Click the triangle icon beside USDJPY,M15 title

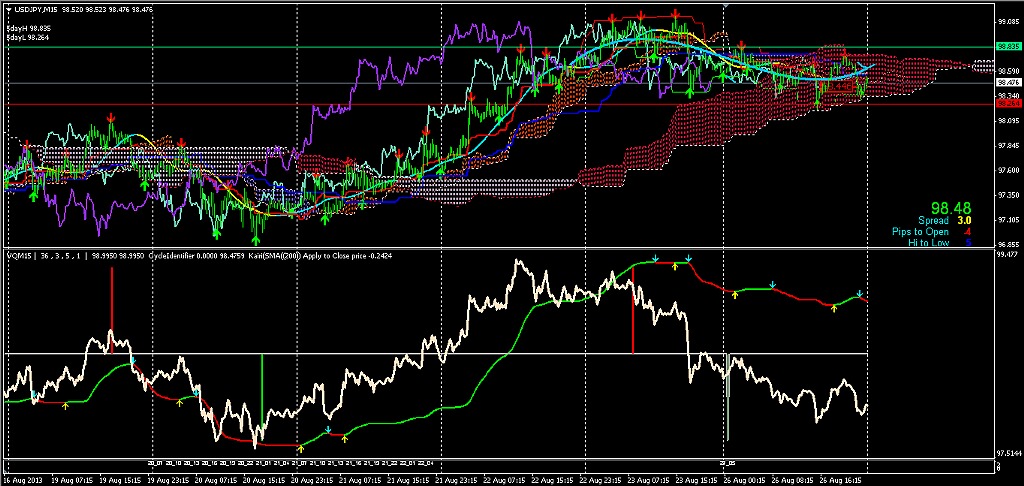pos(8,9)
